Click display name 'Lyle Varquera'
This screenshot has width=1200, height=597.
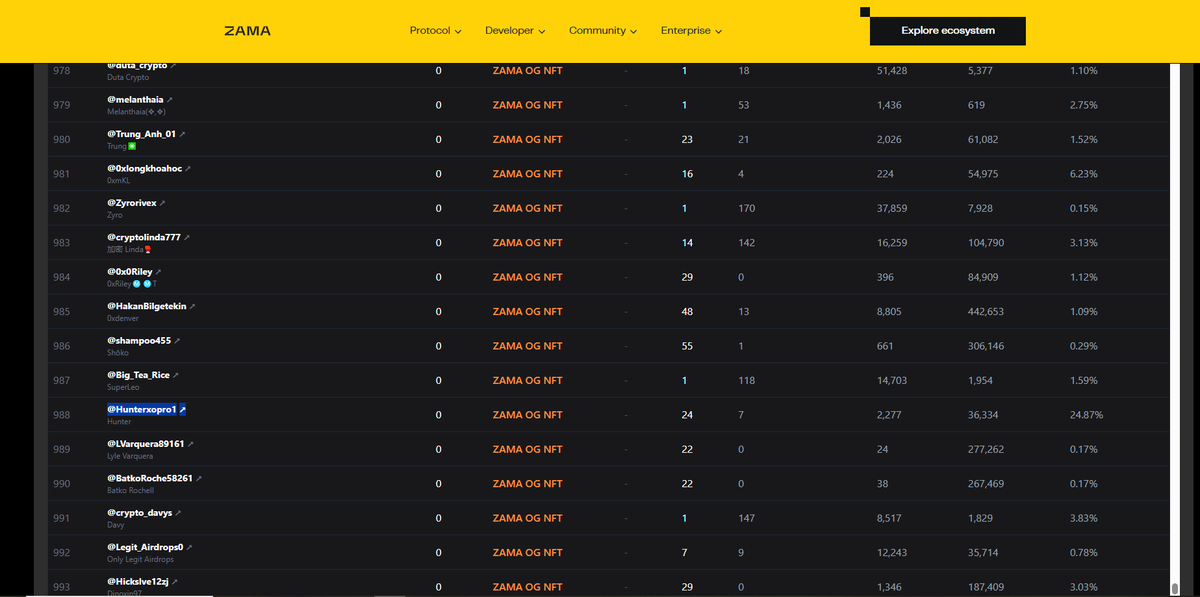pyautogui.click(x=130, y=456)
